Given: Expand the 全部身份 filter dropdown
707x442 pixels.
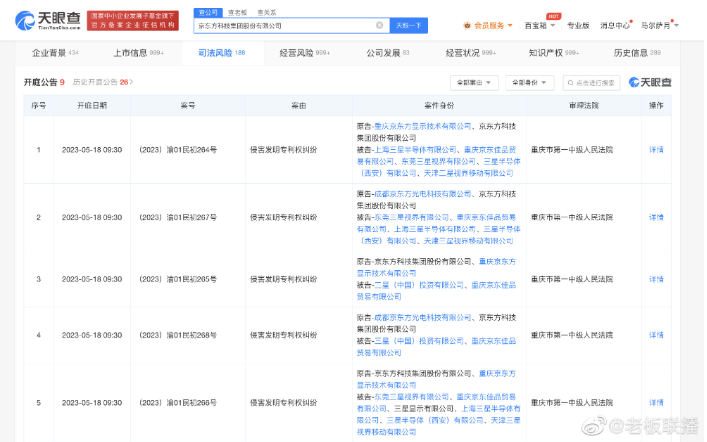Looking at the screenshot, I should [529, 83].
